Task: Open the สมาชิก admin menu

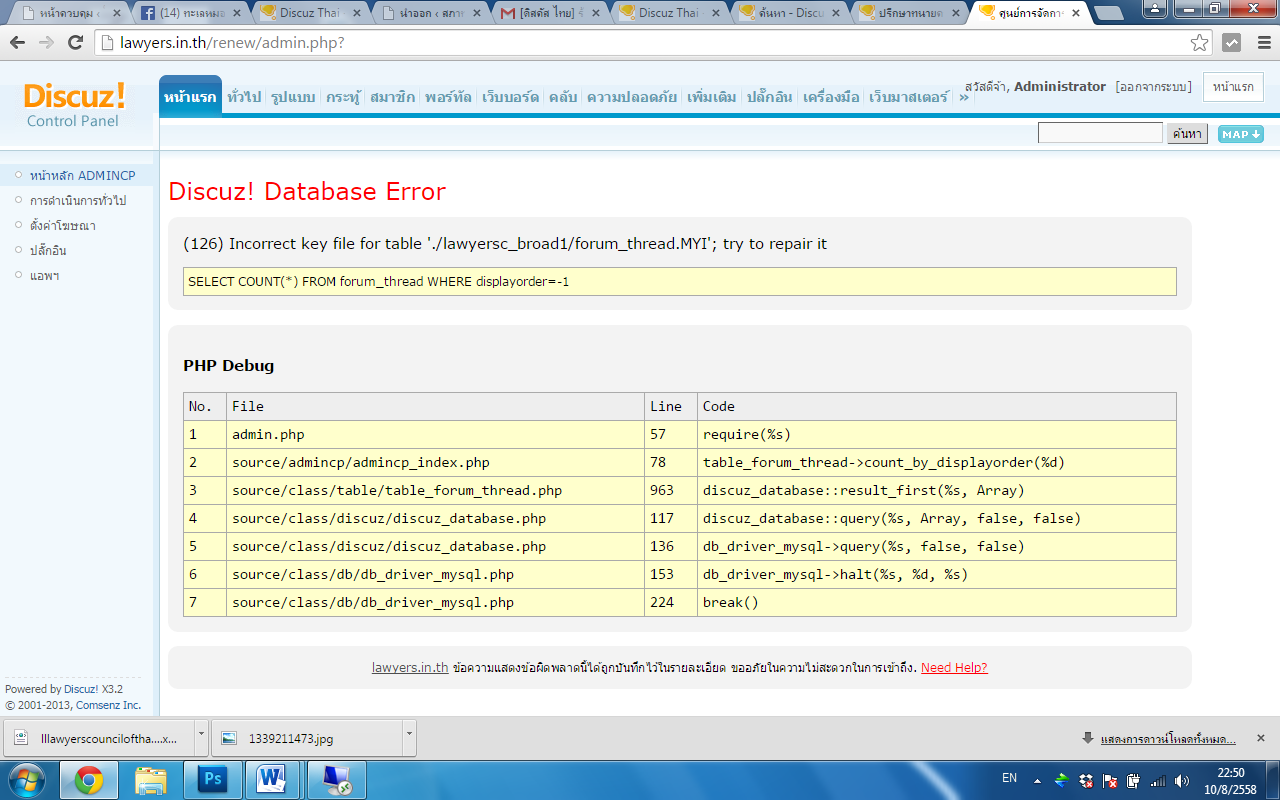Action: (393, 97)
